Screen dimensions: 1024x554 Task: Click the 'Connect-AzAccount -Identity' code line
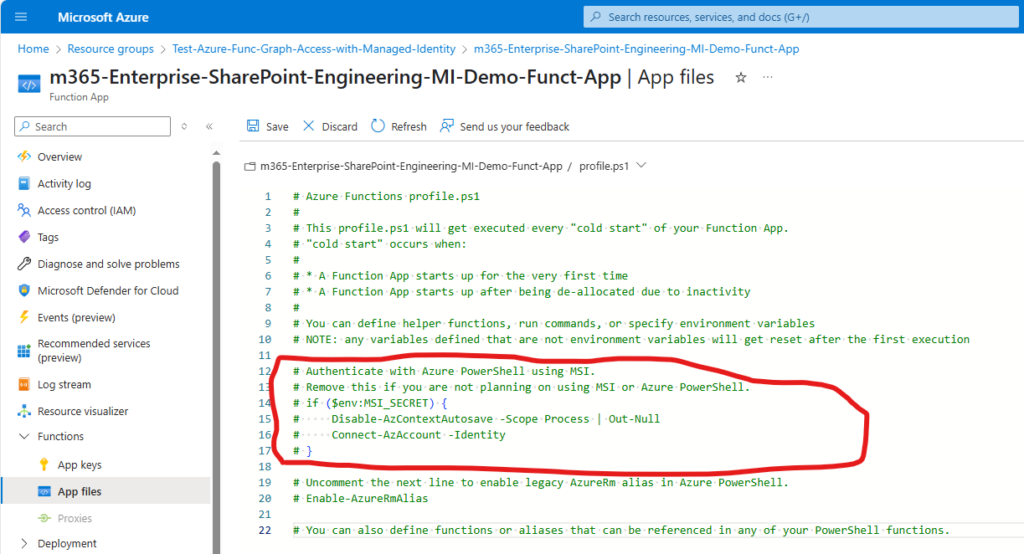(x=399, y=434)
